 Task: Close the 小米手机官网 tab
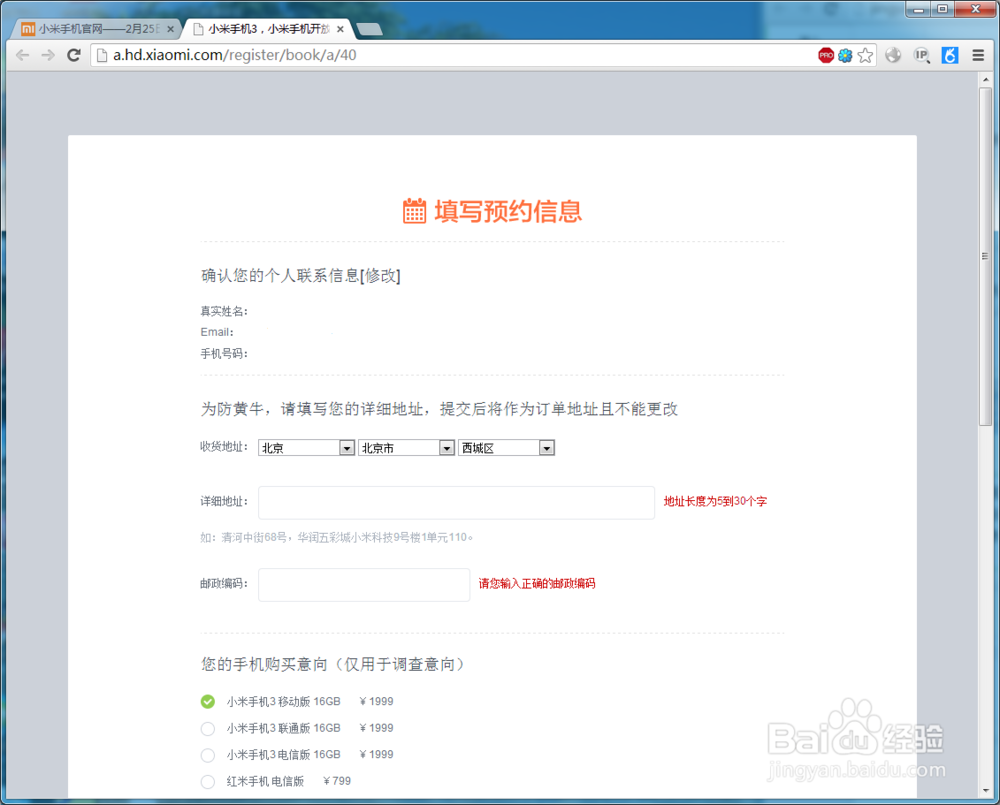(x=170, y=29)
